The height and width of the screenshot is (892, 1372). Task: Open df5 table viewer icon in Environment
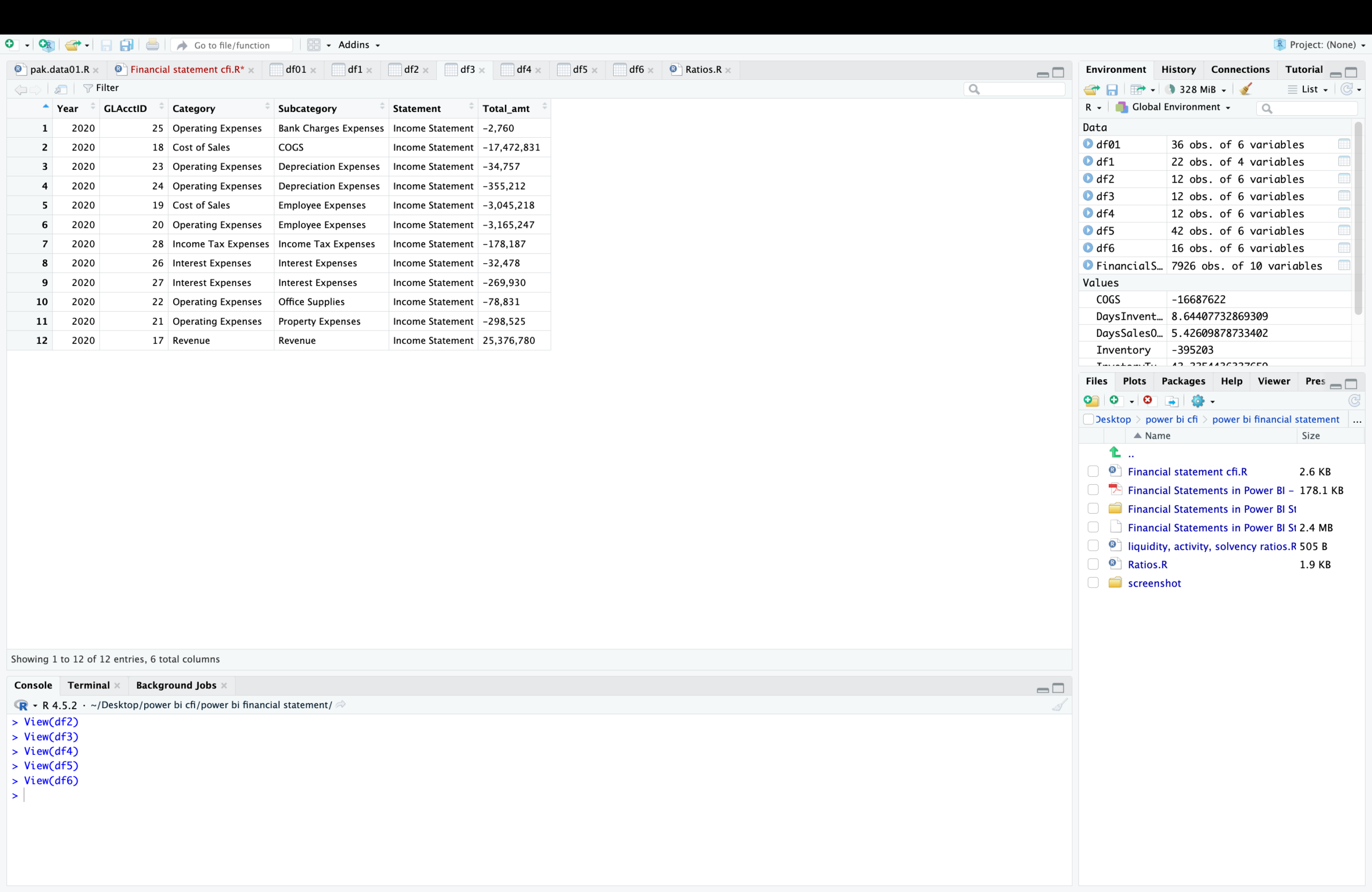pos(1344,230)
